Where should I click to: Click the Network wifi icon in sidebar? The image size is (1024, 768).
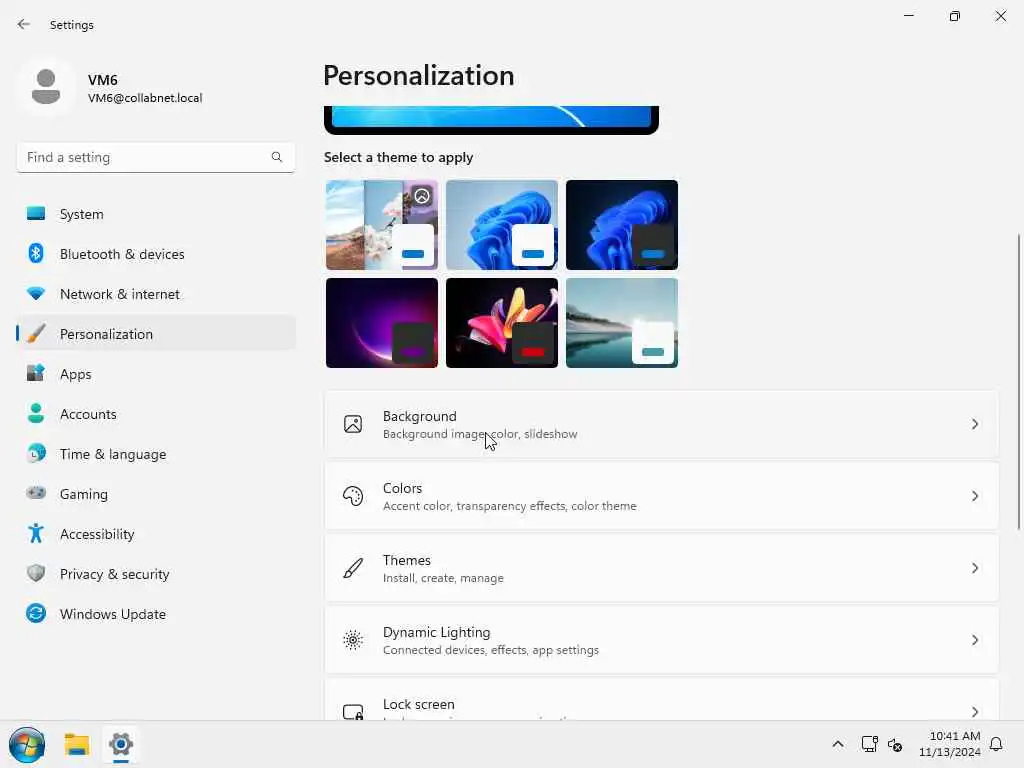tap(36, 294)
